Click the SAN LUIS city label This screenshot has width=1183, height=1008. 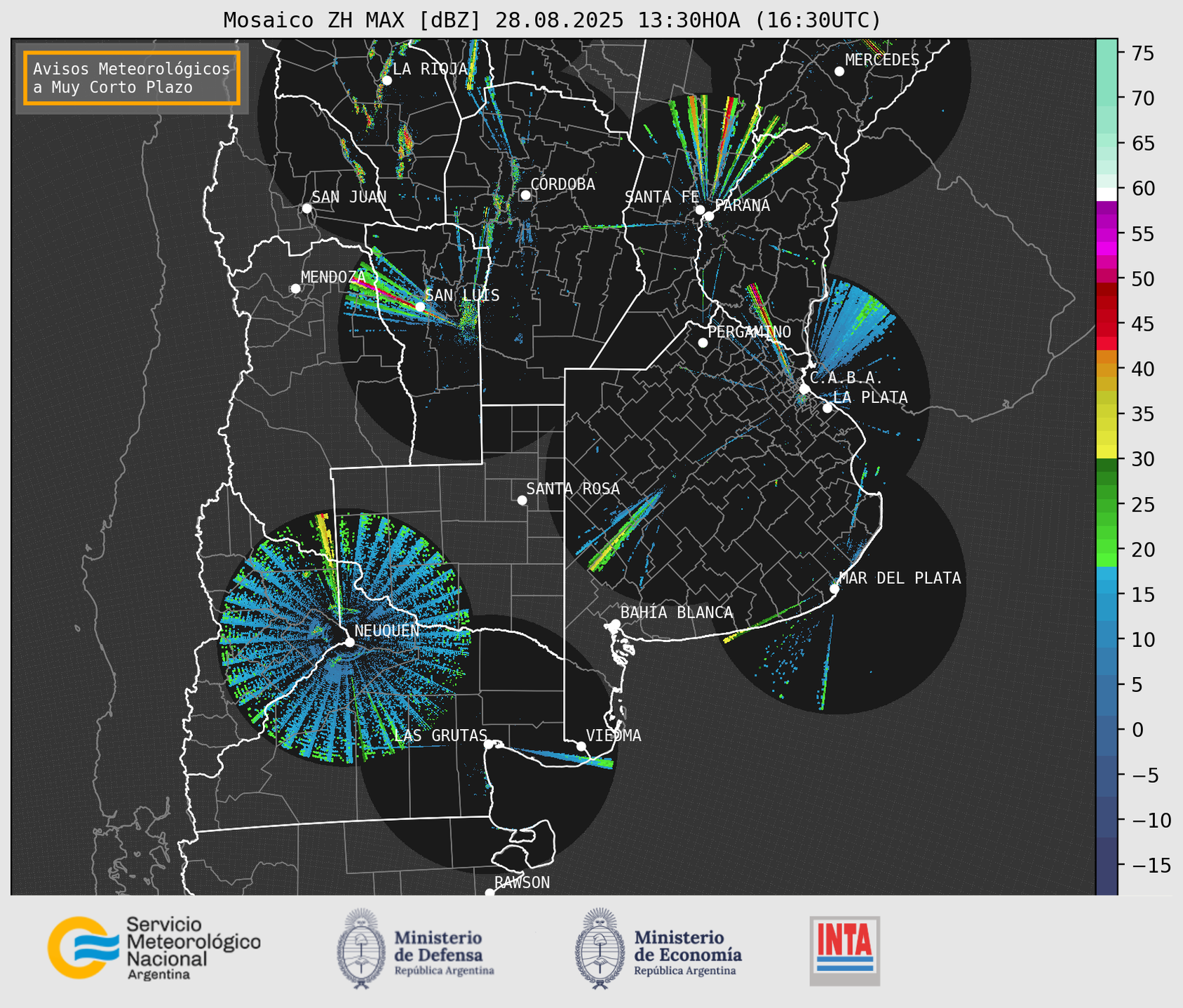(462, 295)
